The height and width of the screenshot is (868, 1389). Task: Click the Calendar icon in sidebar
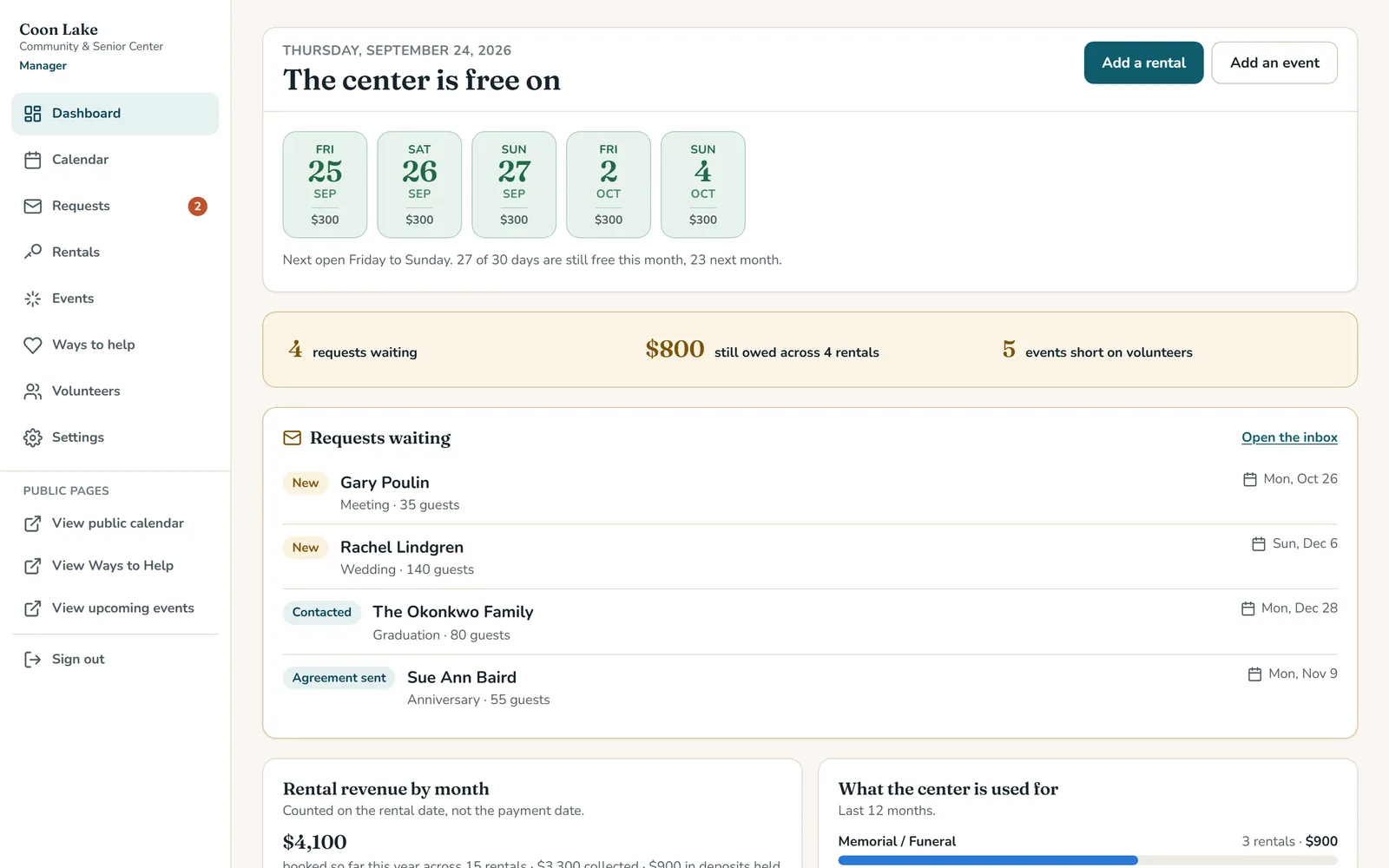(33, 160)
